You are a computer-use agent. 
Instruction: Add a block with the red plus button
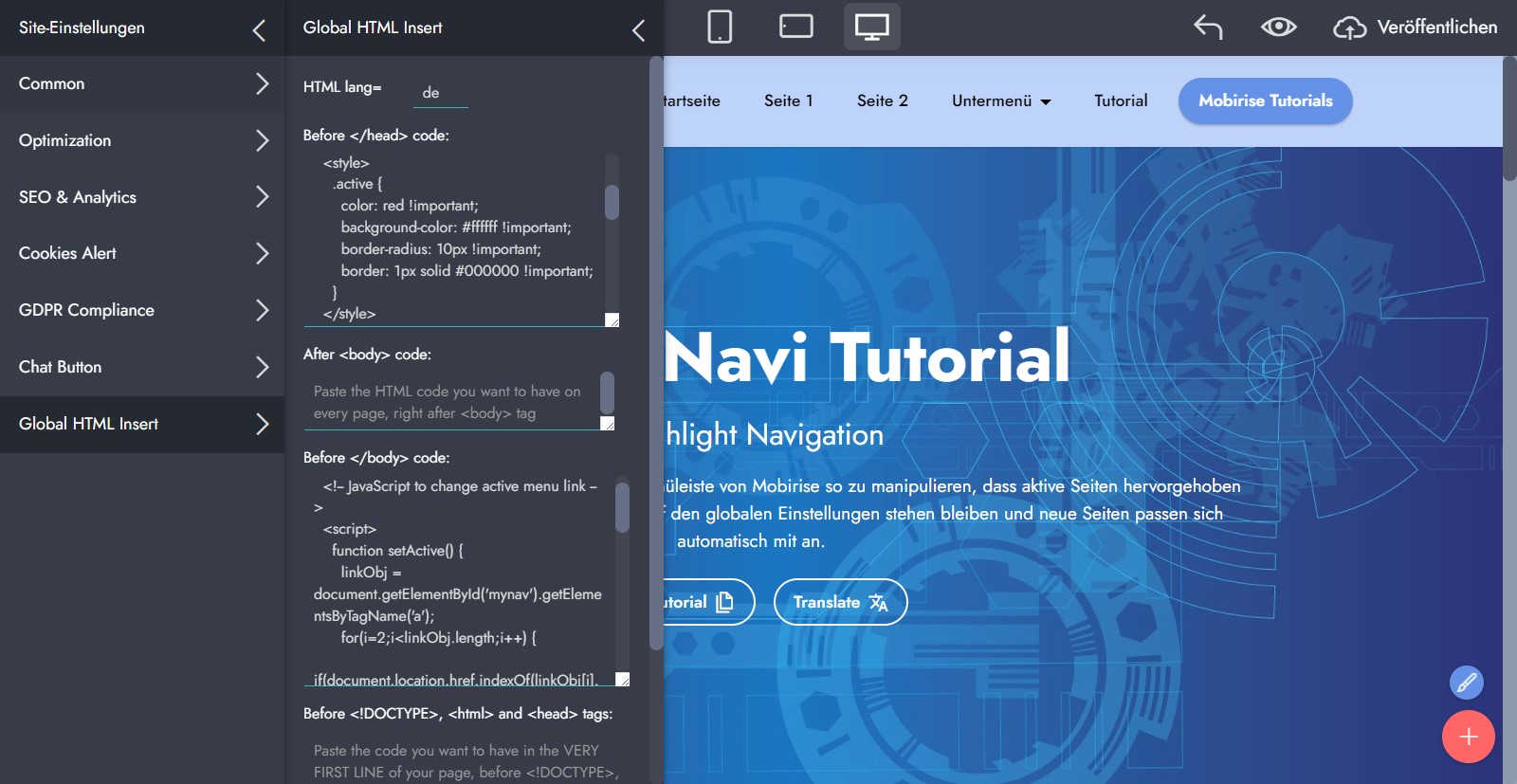pyautogui.click(x=1468, y=737)
